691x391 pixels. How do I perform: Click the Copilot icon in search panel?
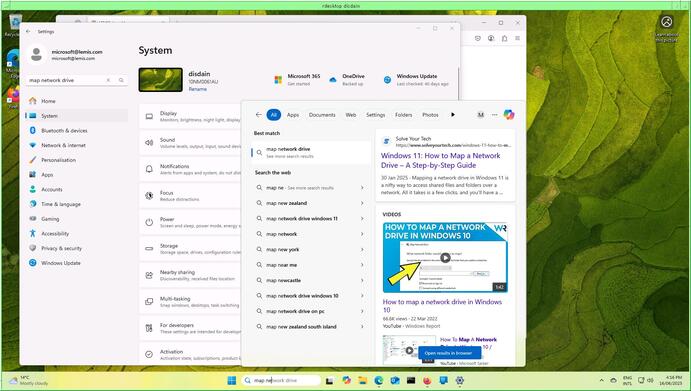click(509, 115)
